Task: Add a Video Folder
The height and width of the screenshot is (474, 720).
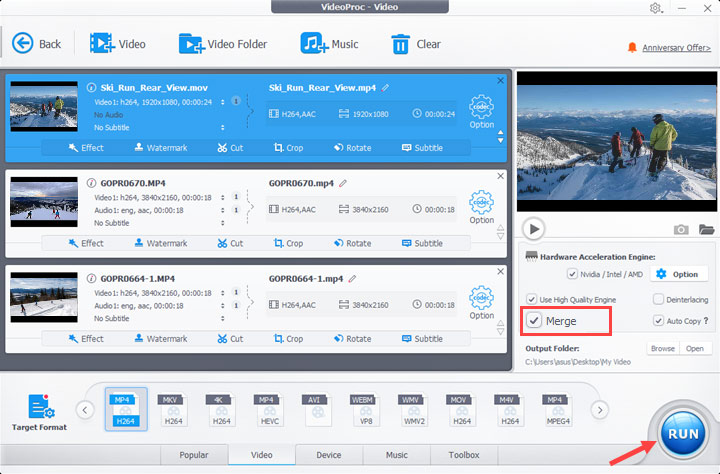Action: pos(223,44)
